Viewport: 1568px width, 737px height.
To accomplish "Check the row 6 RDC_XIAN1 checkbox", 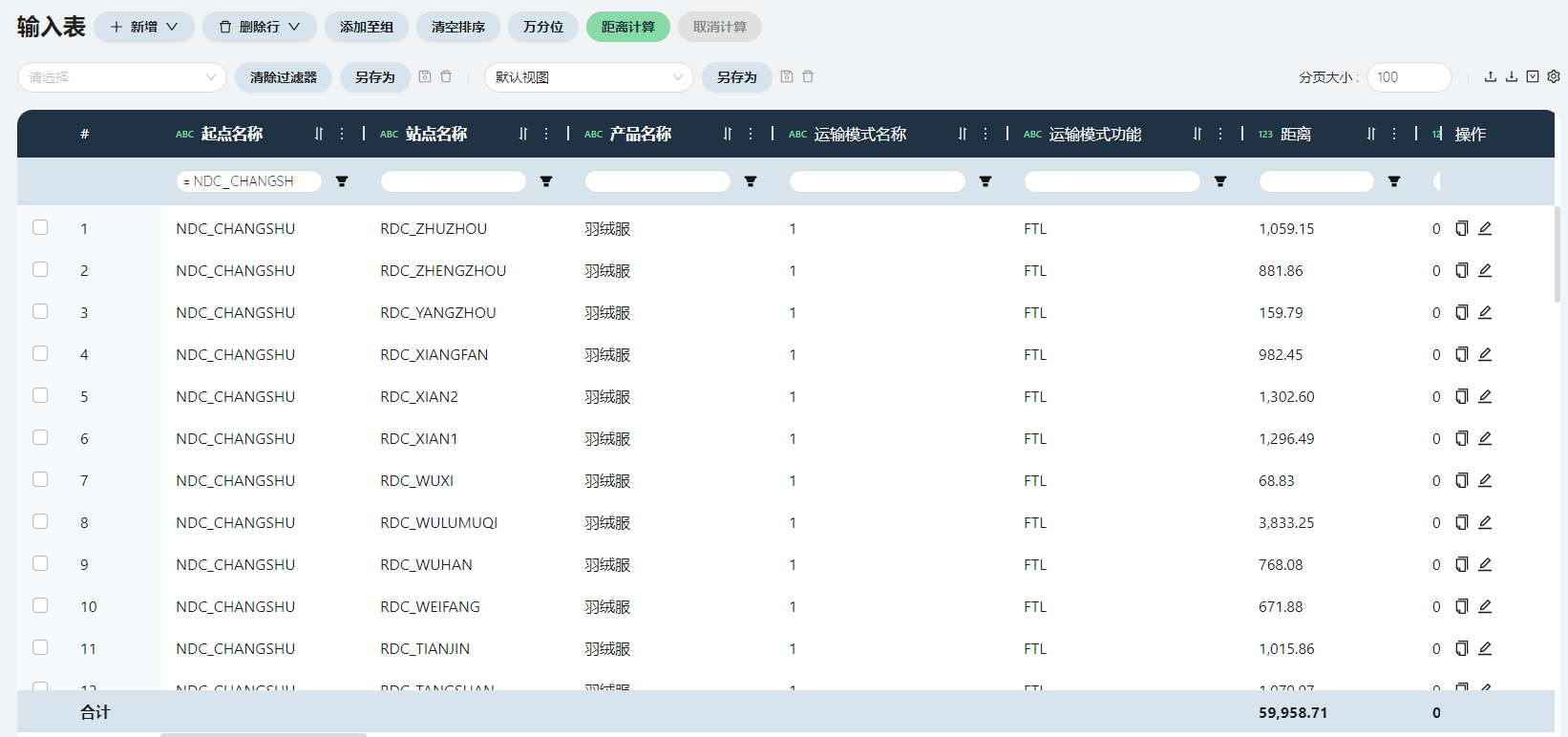I will 40,437.
